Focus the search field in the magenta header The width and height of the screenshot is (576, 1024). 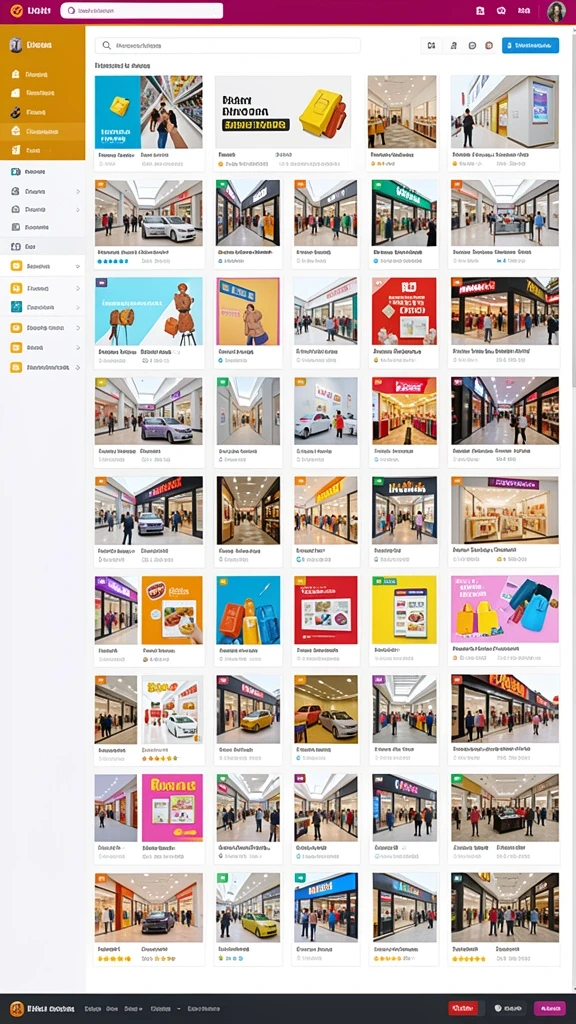coord(142,10)
